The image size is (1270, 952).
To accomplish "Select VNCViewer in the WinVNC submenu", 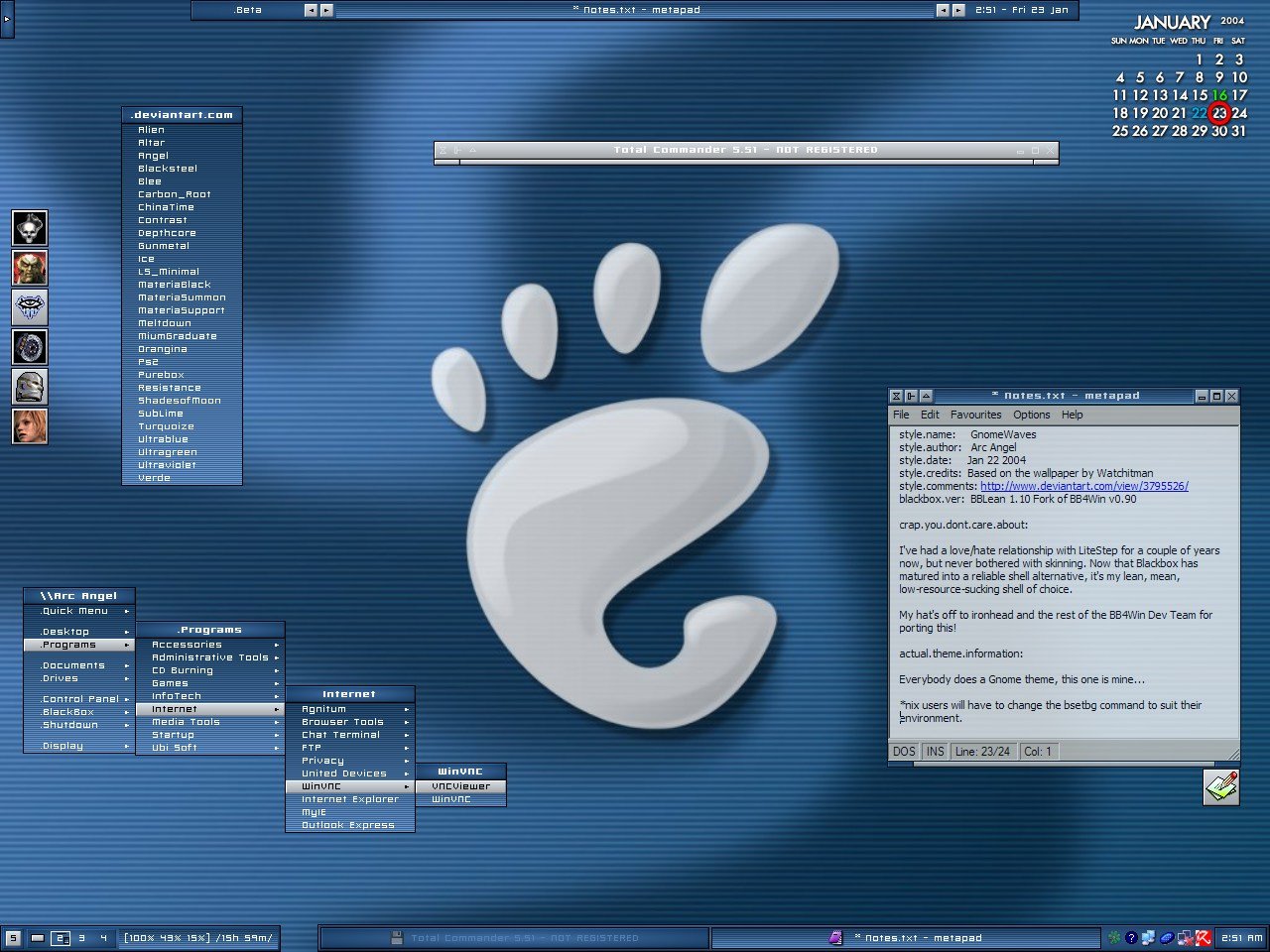I will point(461,786).
